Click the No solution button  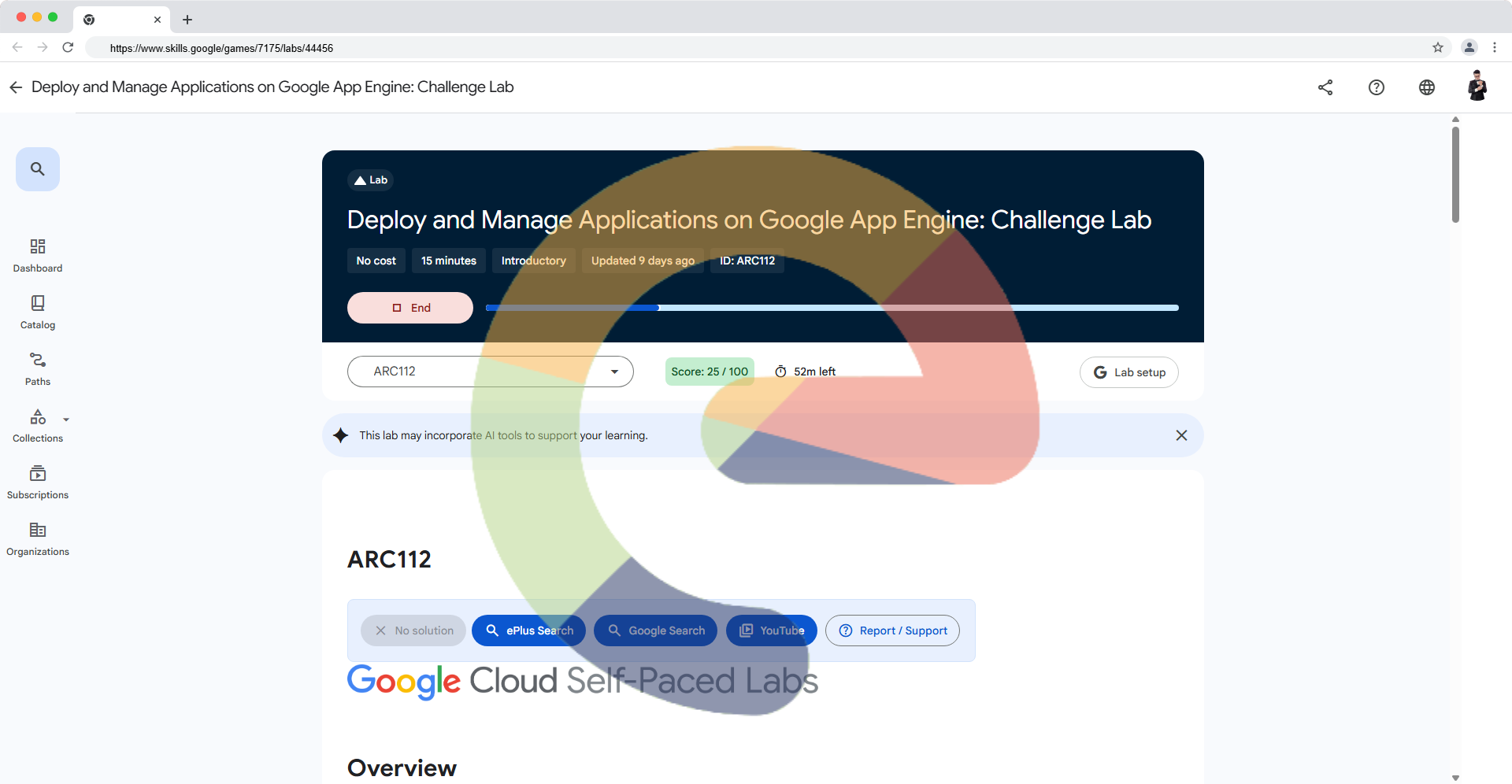click(x=413, y=631)
